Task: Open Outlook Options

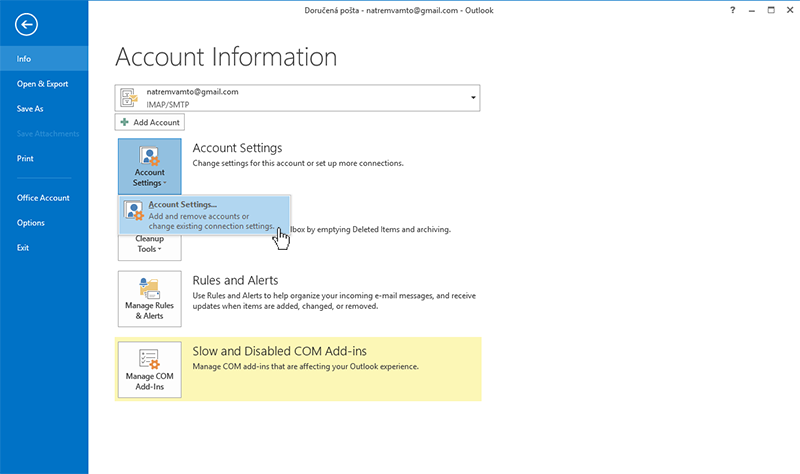Action: coord(44,223)
